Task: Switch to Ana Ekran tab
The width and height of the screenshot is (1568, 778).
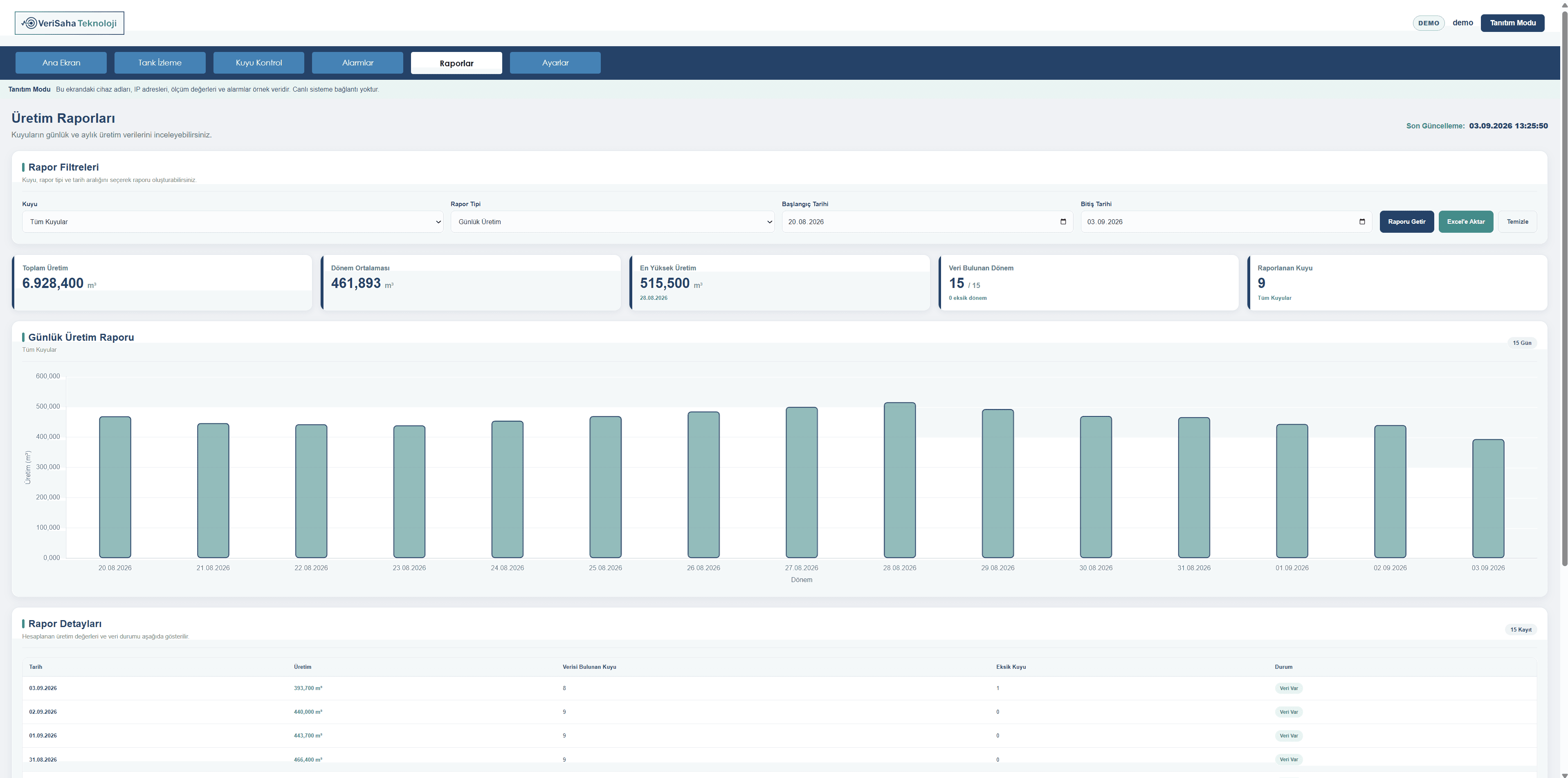Action: point(61,63)
